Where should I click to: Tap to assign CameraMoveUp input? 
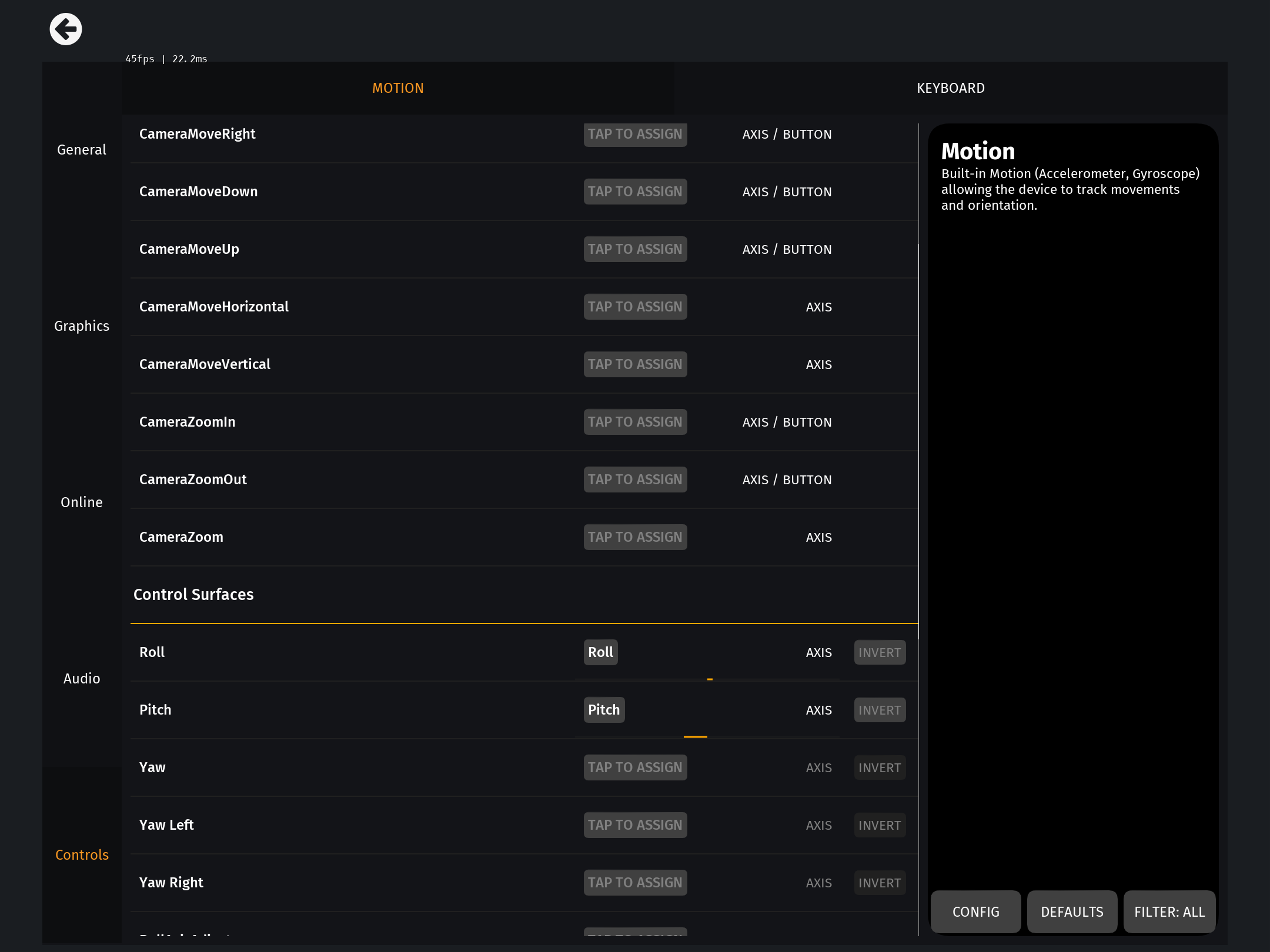coord(635,249)
